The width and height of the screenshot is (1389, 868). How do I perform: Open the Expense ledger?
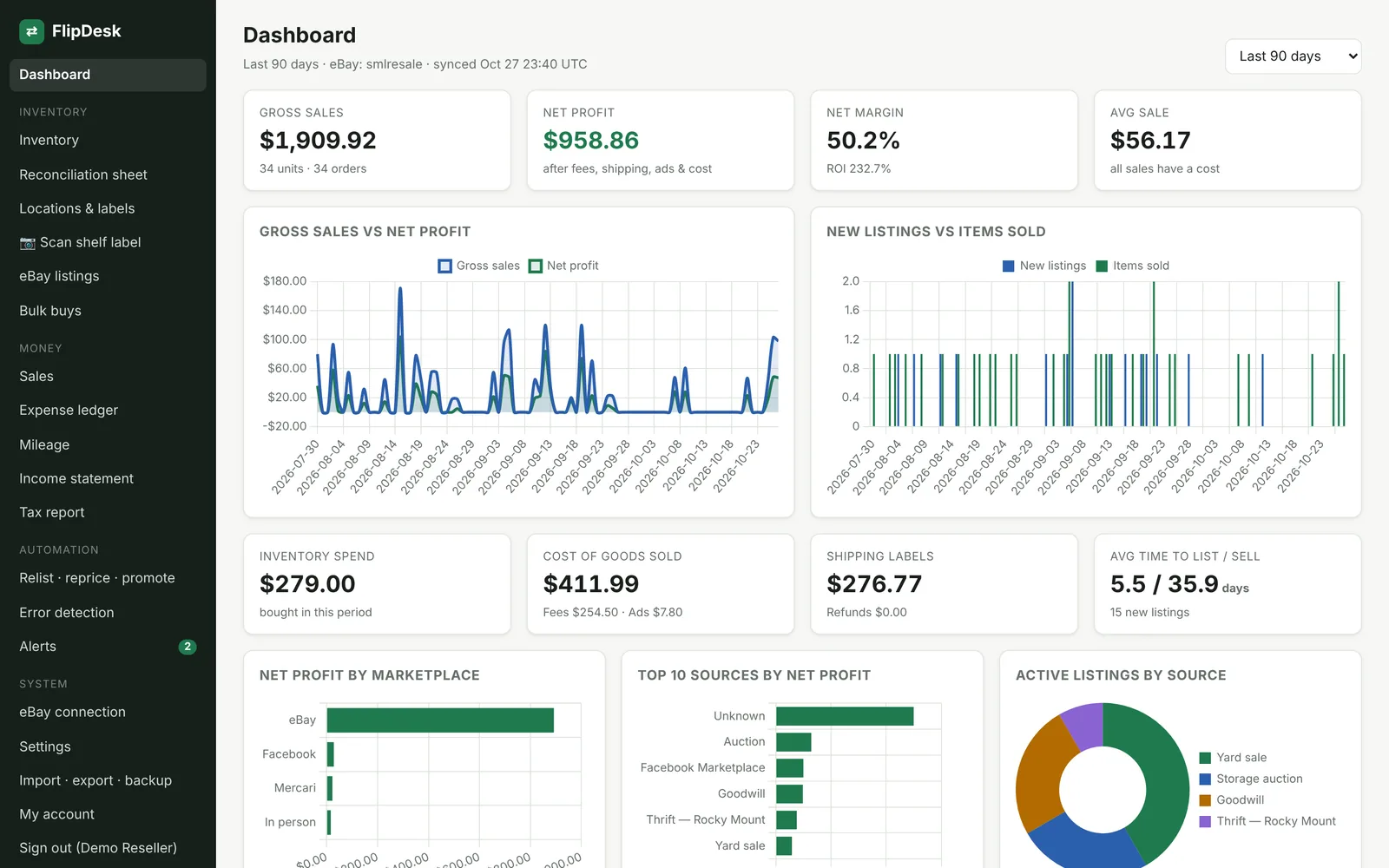pyautogui.click(x=108, y=410)
